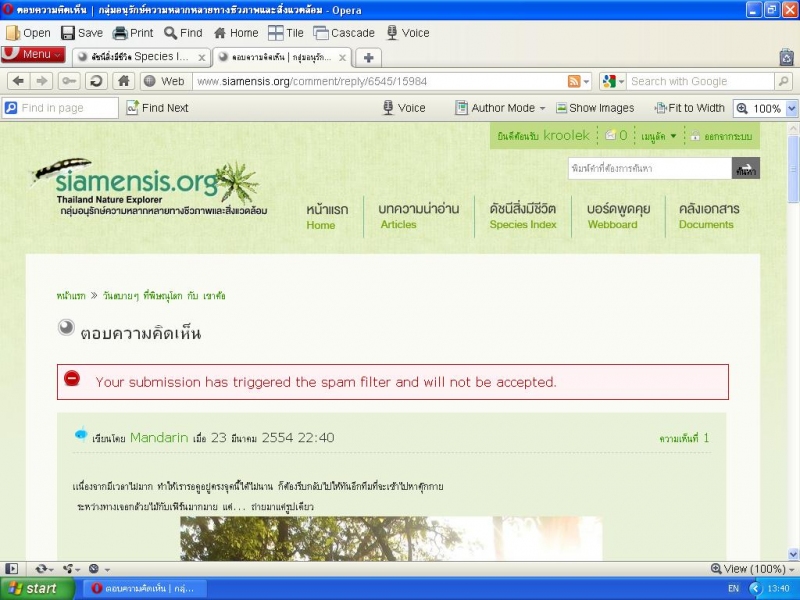Toggle Show Images

point(594,108)
